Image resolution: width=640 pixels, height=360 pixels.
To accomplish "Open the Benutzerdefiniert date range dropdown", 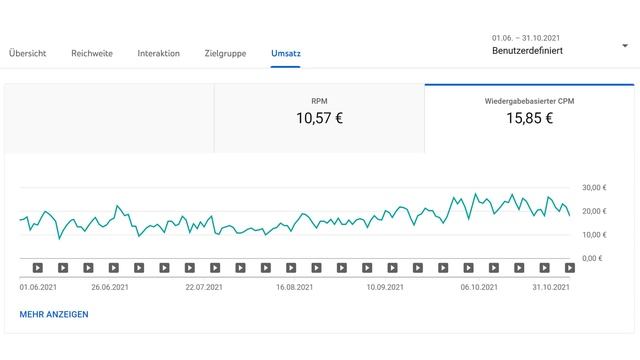I will [x=560, y=45].
